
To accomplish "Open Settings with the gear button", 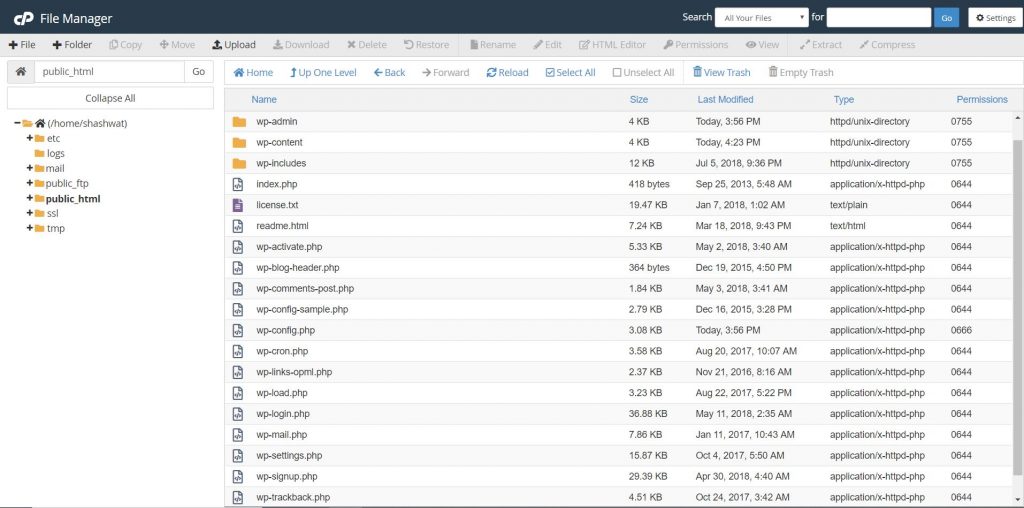I will [x=995, y=18].
